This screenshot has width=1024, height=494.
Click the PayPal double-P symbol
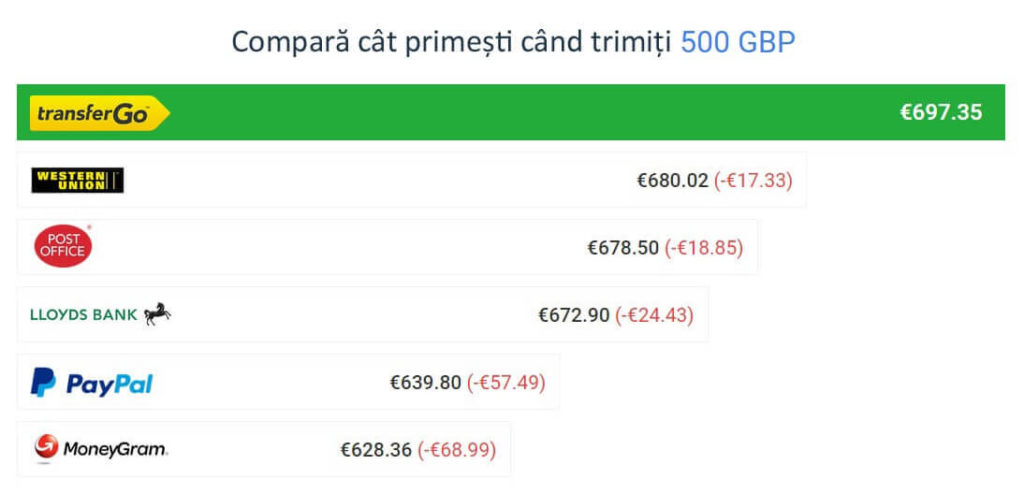[x=43, y=382]
